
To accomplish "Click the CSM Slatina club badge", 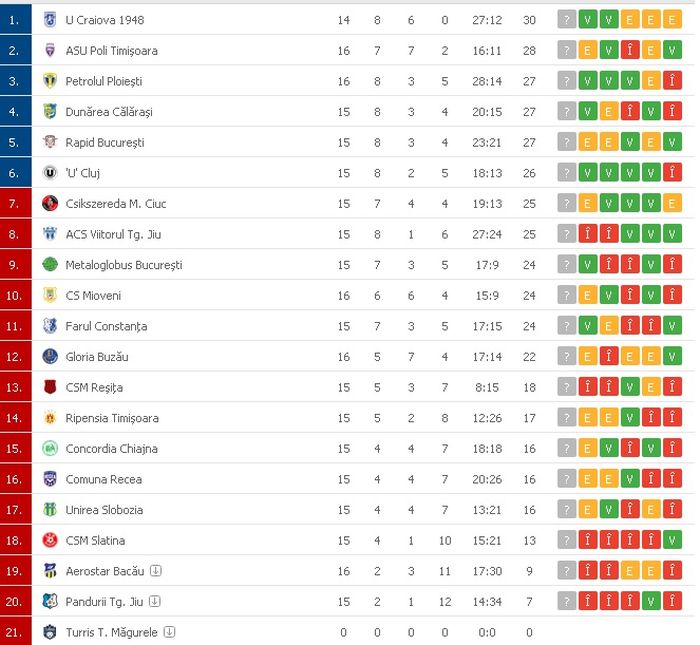I will coord(50,541).
